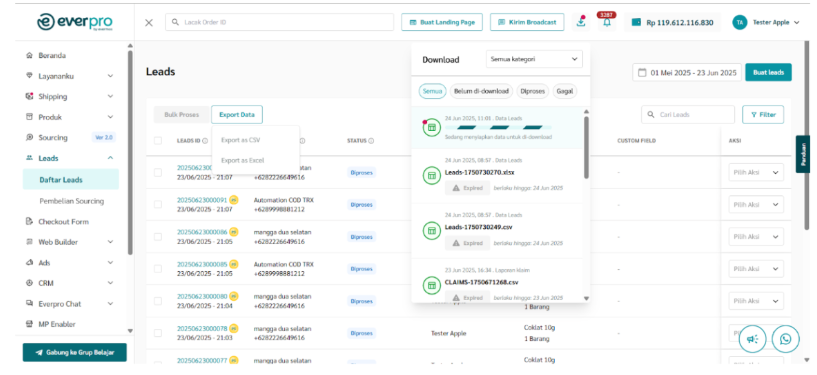817x375 pixels.
Task: Click the TA user avatar
Action: pyautogui.click(x=739, y=22)
